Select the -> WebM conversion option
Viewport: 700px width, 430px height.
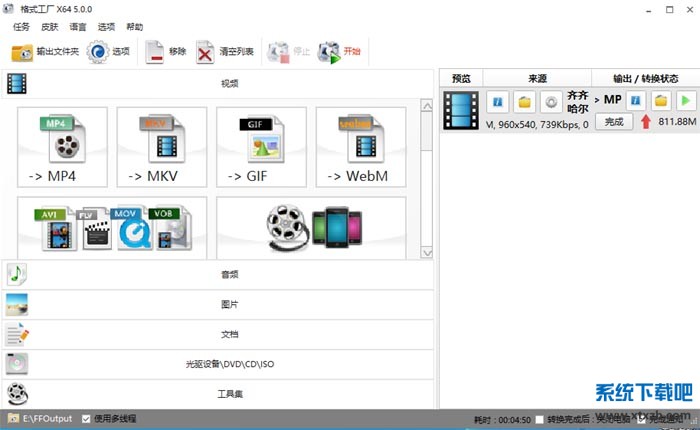[361, 147]
